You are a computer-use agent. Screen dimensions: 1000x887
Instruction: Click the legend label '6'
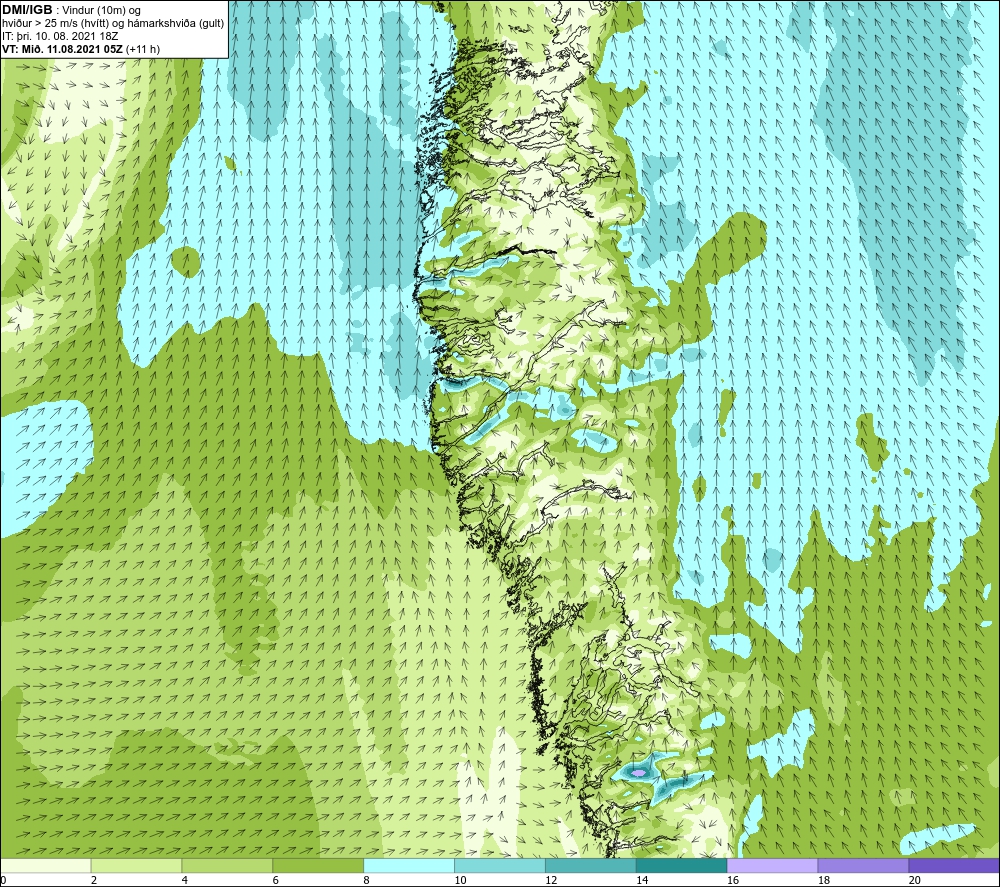(276, 881)
